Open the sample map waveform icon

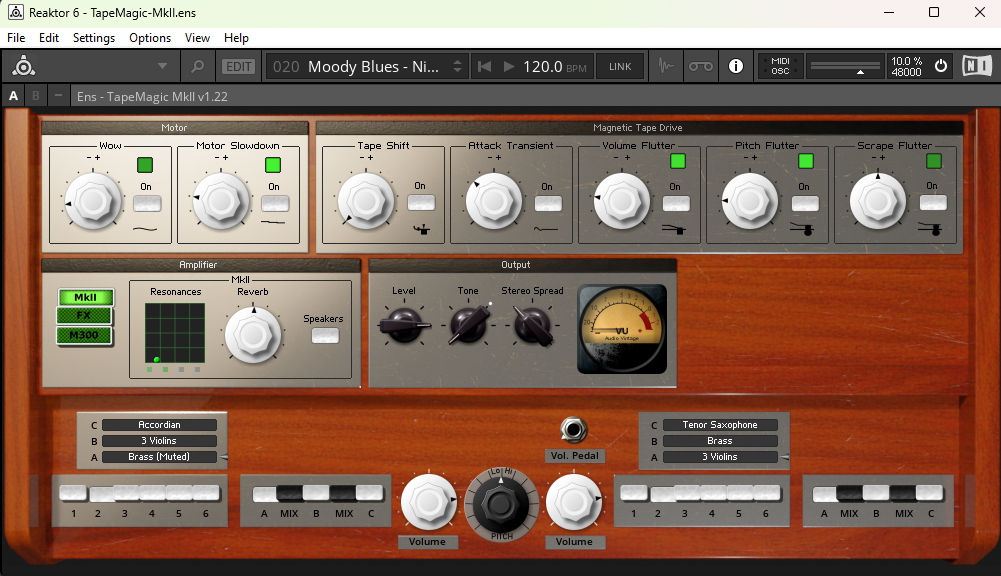pyautogui.click(x=666, y=66)
